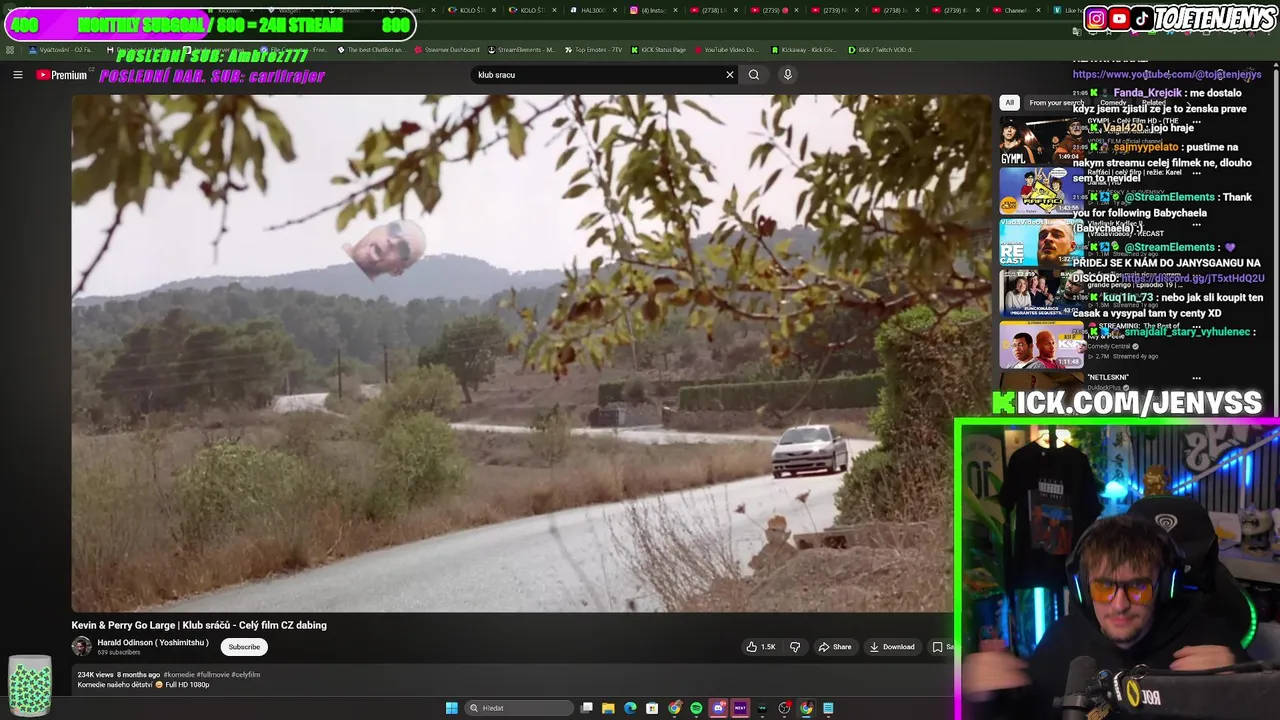Screen dimensions: 1280x720
Task: Open the purple NEXT app on taskbar
Action: pos(740,708)
